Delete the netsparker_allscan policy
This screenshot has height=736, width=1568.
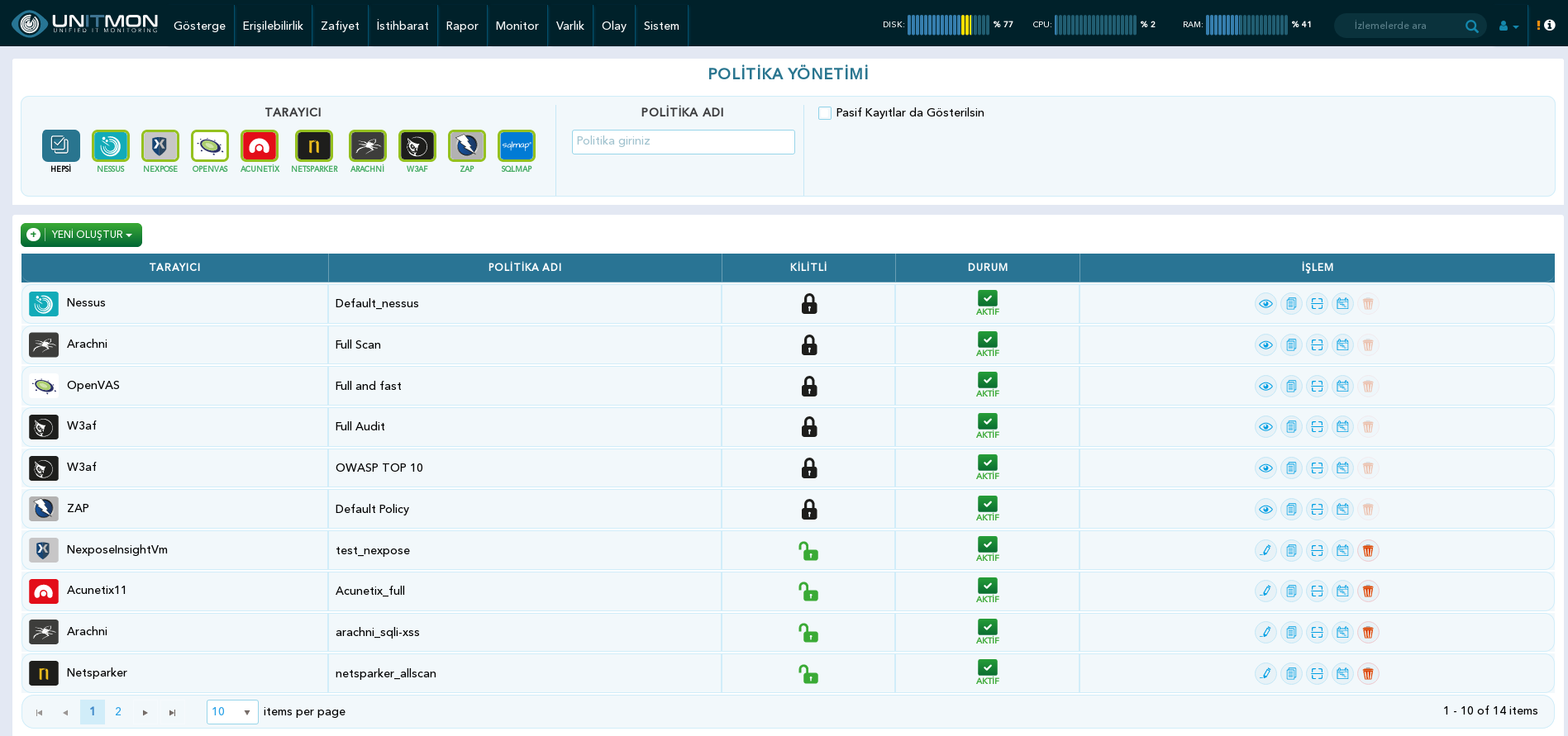click(1368, 674)
